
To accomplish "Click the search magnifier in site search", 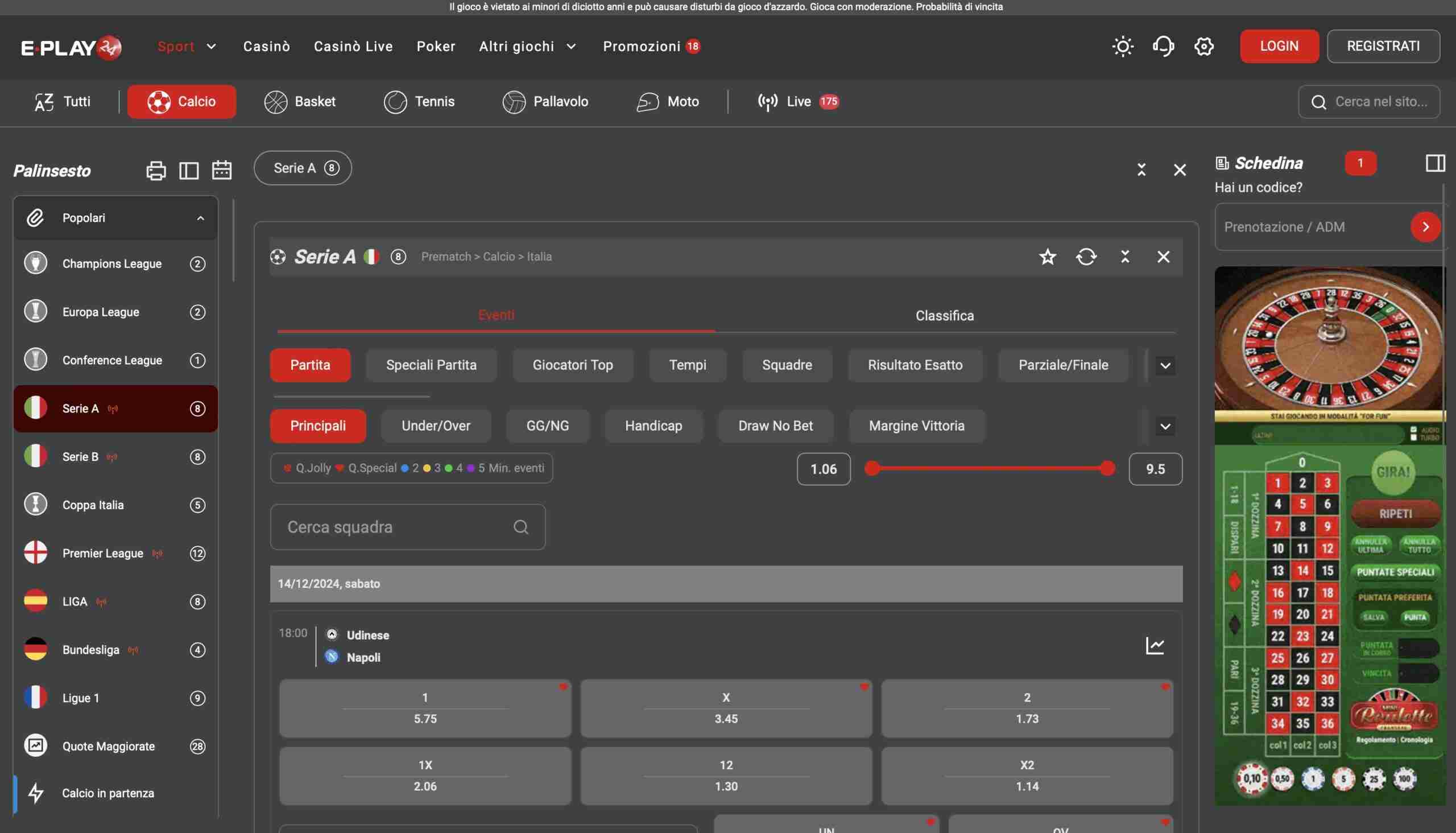I will point(1319,102).
